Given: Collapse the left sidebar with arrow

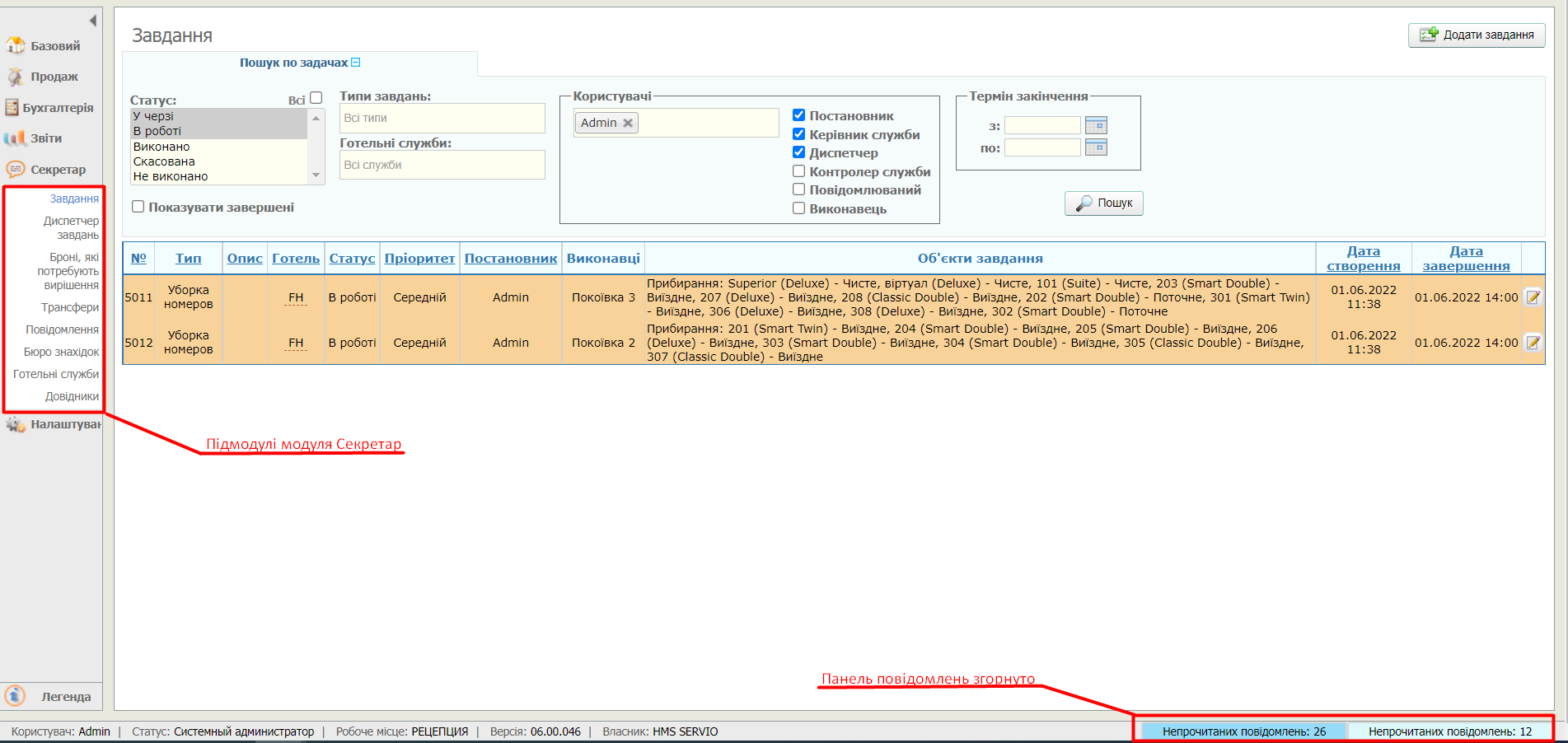Looking at the screenshot, I should (92, 21).
